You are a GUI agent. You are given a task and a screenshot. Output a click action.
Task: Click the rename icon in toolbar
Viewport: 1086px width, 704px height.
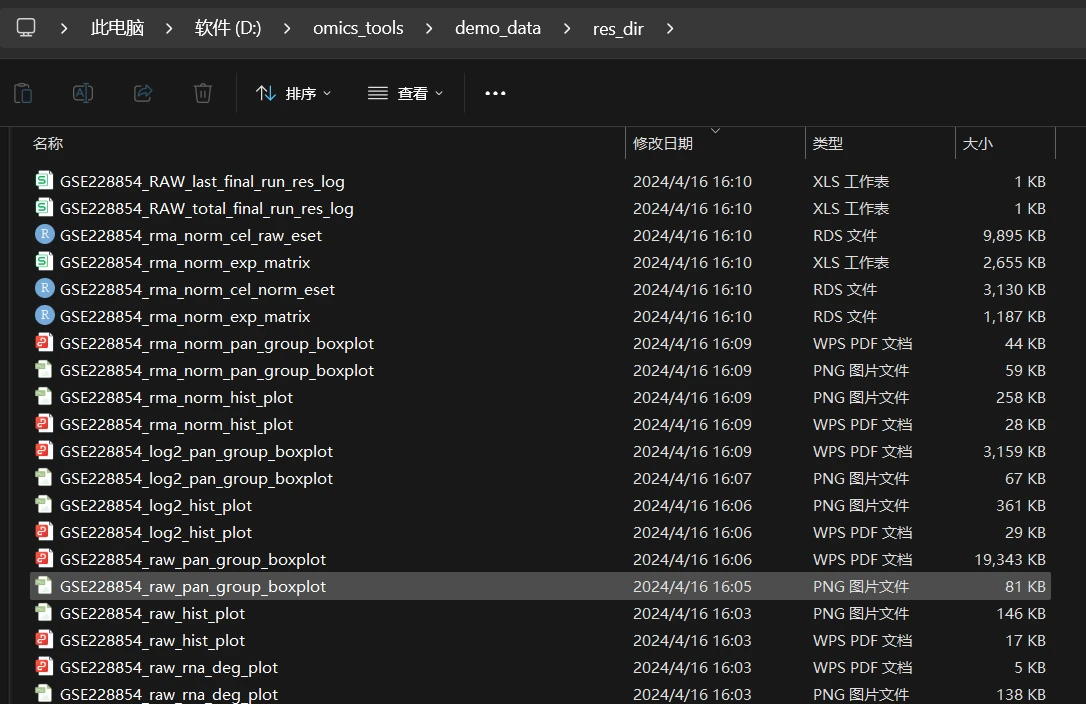83,93
